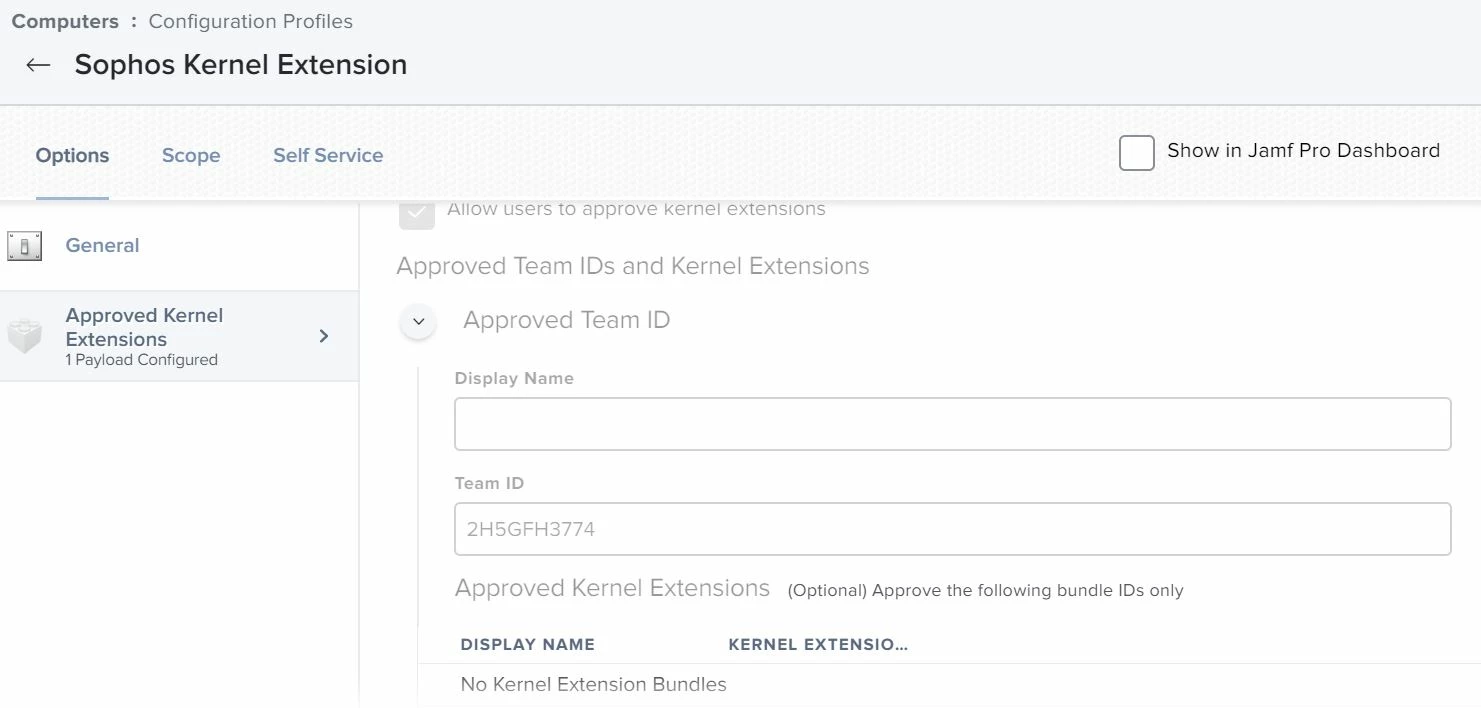Toggle Allow users to approve kernel extensions

point(417,212)
